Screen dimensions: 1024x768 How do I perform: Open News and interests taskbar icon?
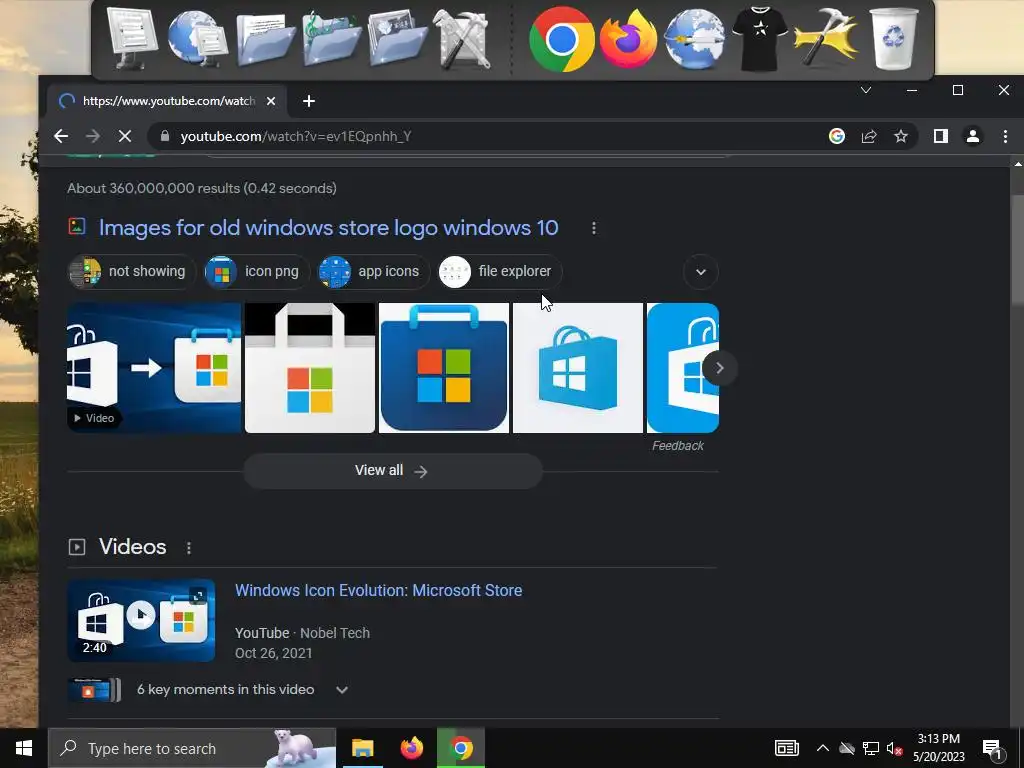[x=786, y=748]
